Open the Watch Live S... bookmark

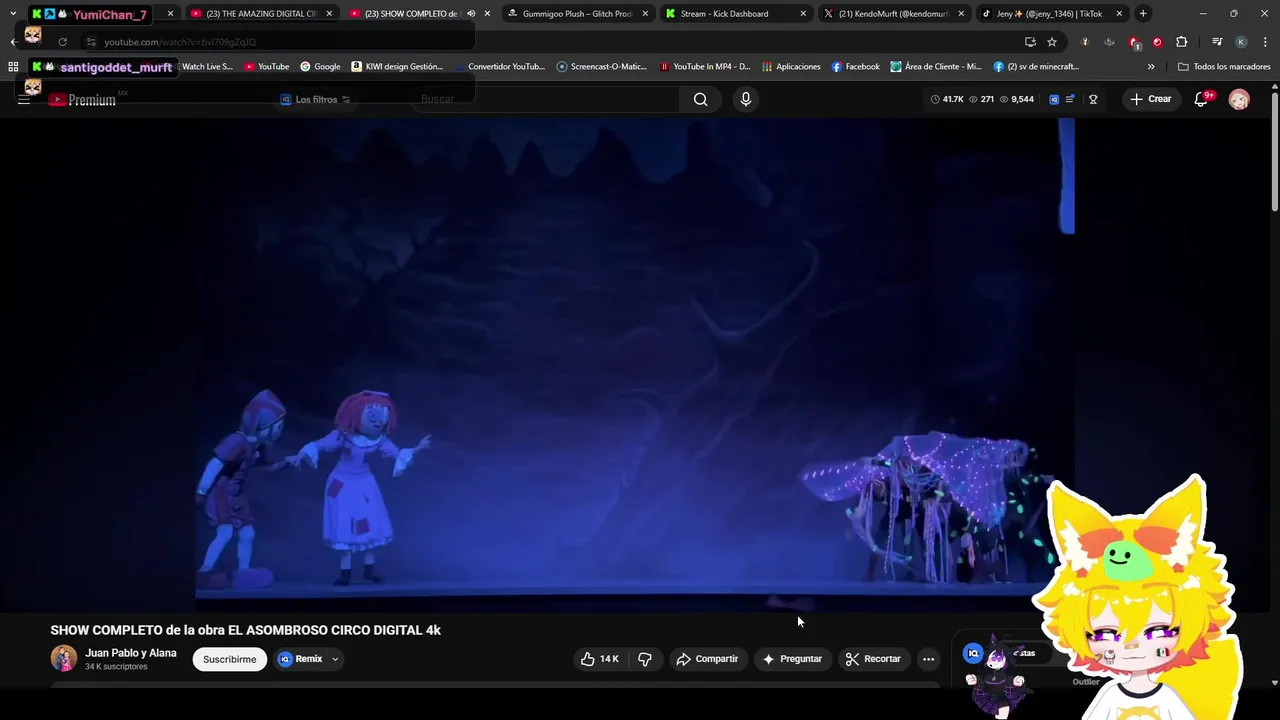point(207,67)
